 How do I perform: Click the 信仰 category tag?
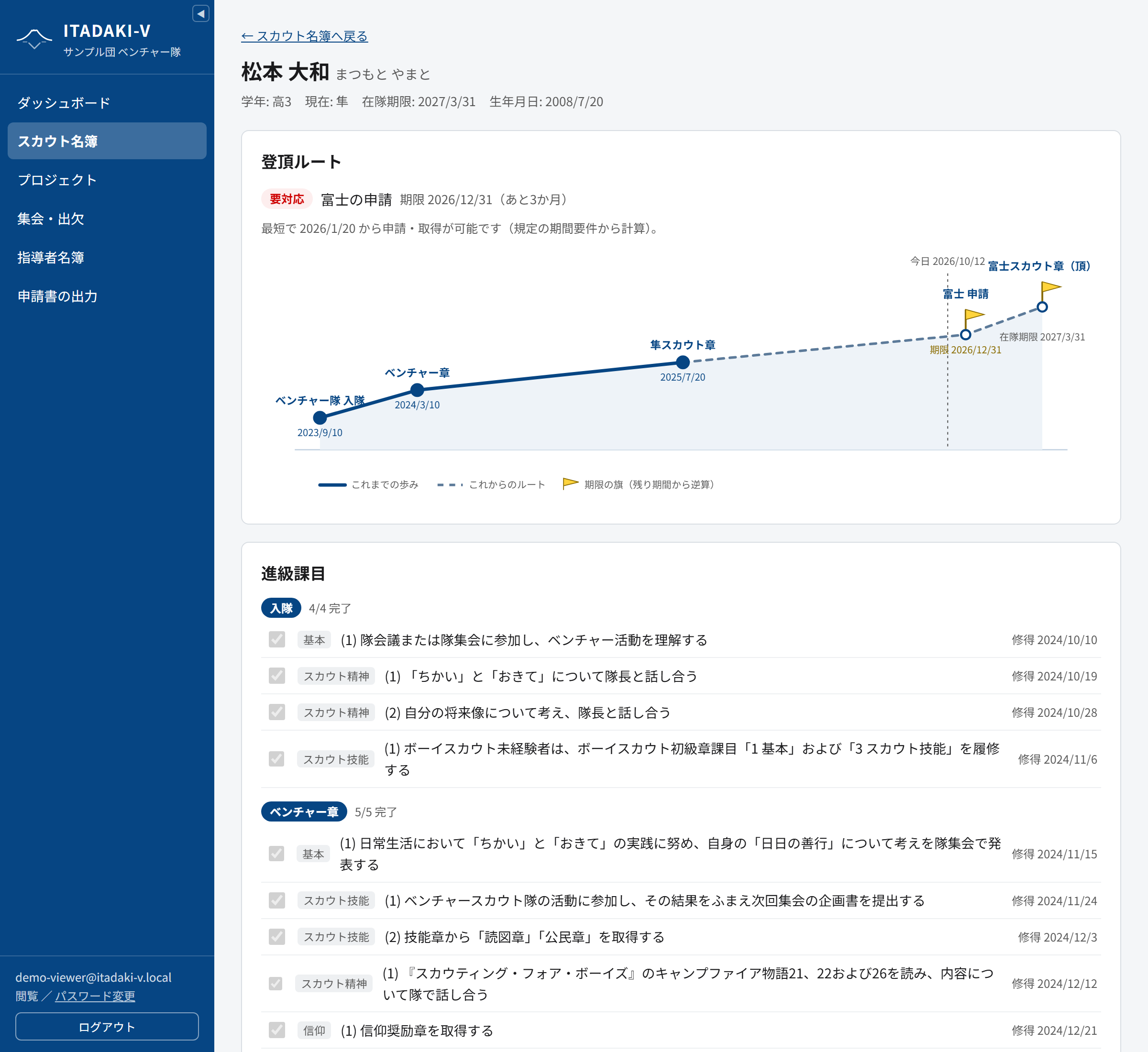tap(314, 1030)
